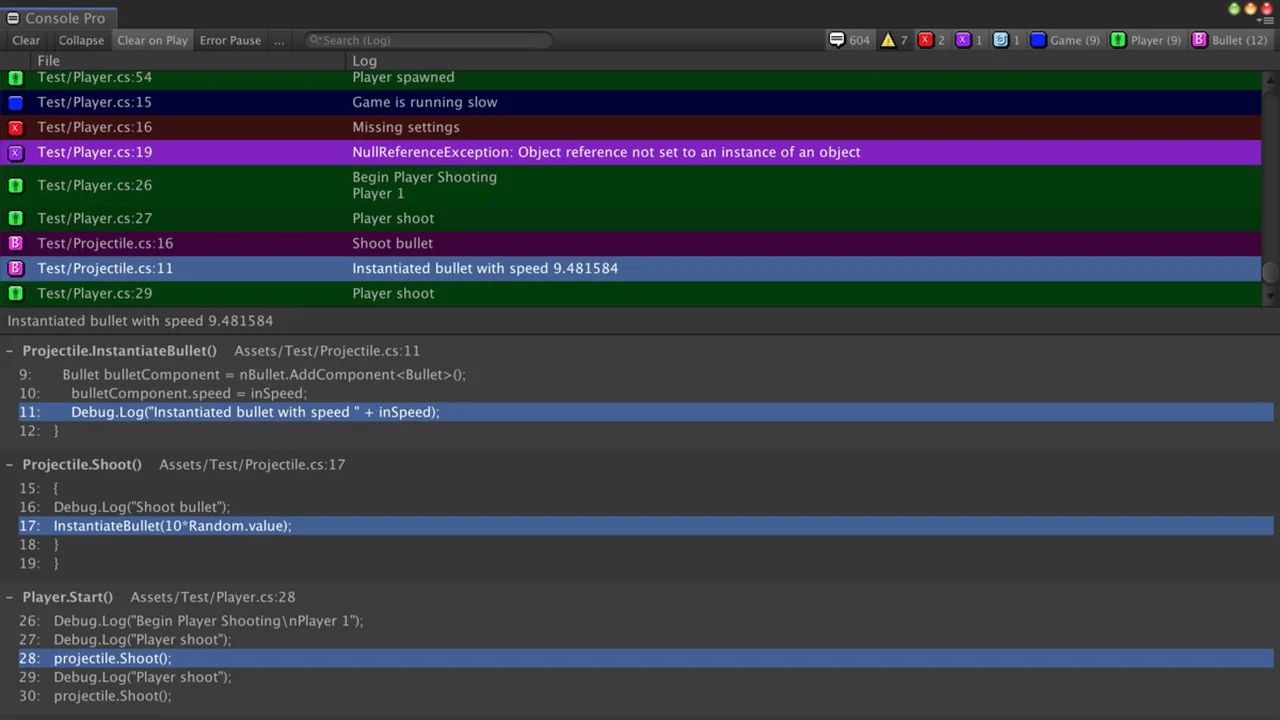Select the NullReferenceException log entry
1280x720 pixels.
click(x=605, y=152)
